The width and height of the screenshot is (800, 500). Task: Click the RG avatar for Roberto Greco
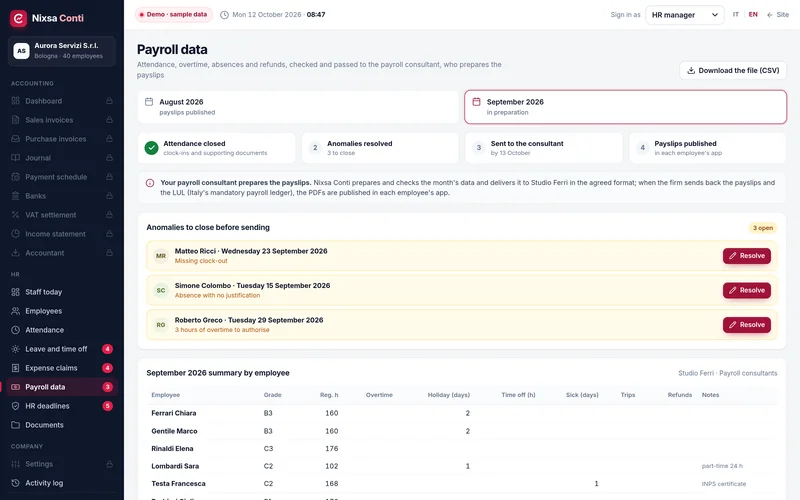(x=161, y=325)
